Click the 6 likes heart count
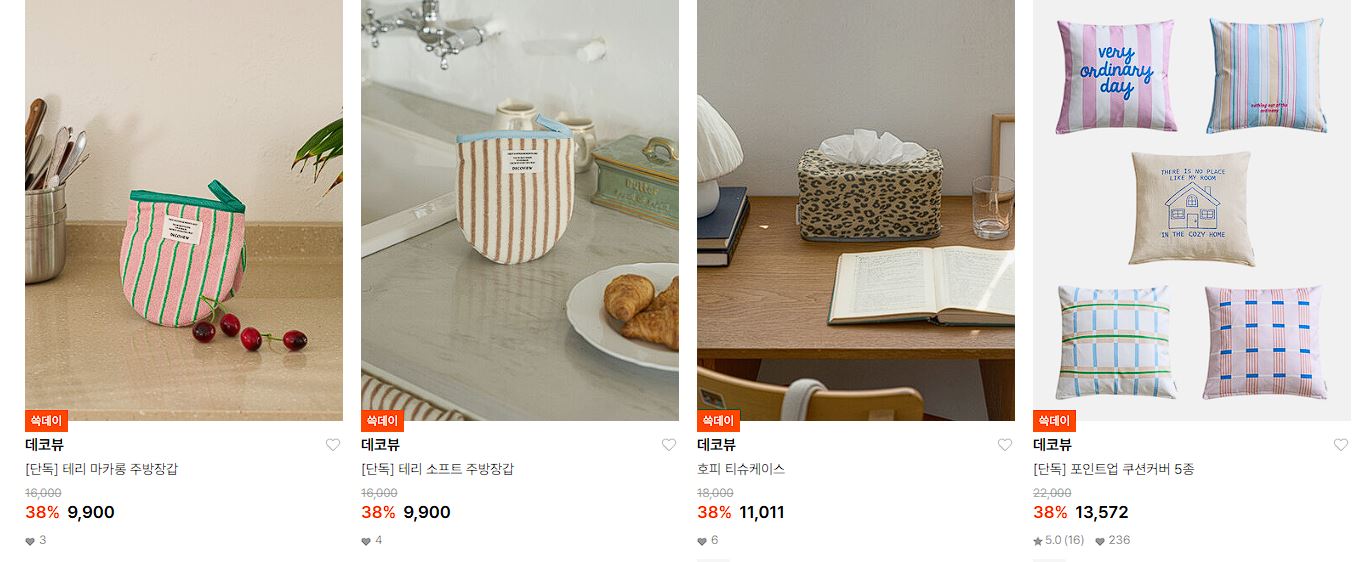 point(708,540)
